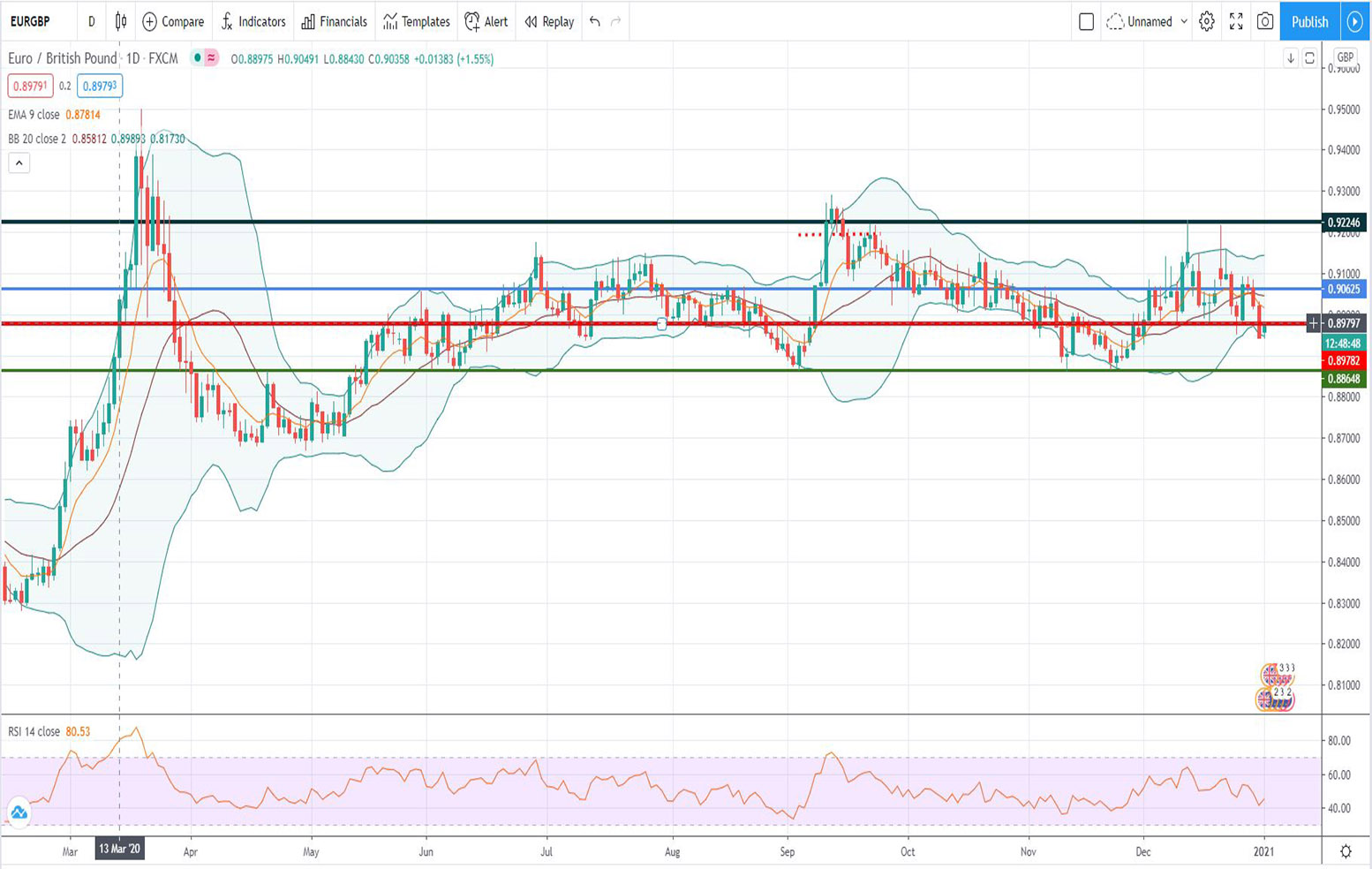This screenshot has height=869, width=1372.
Task: Collapse the indicator legend chevron
Action: [x=19, y=162]
